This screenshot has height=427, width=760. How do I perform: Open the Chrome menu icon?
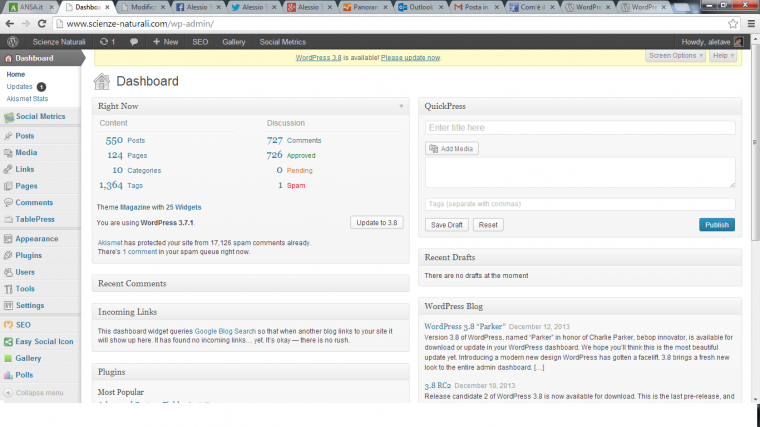(x=751, y=23)
